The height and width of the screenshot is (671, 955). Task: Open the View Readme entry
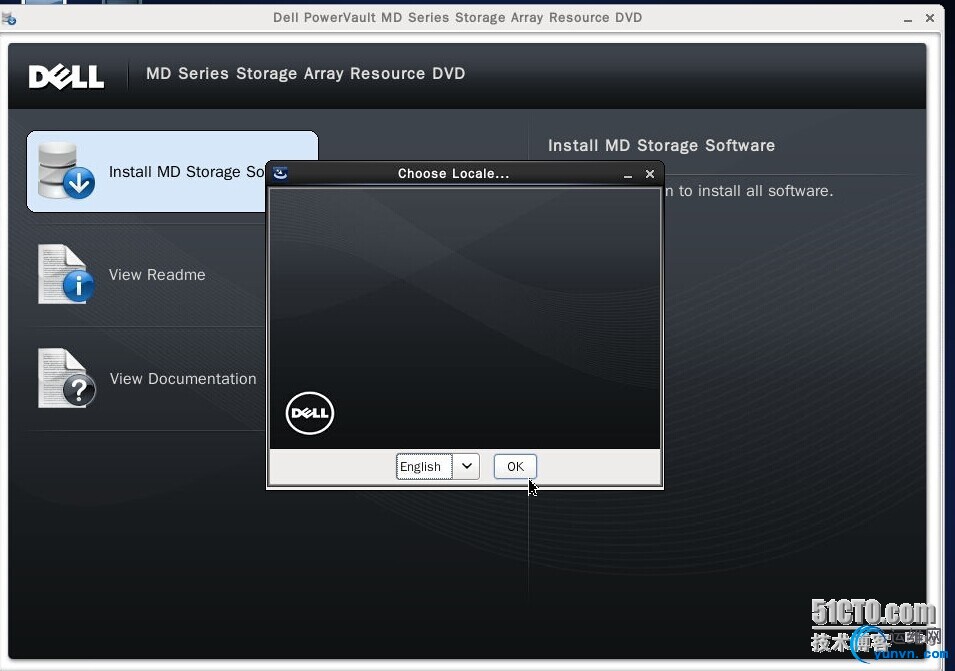pyautogui.click(x=157, y=275)
